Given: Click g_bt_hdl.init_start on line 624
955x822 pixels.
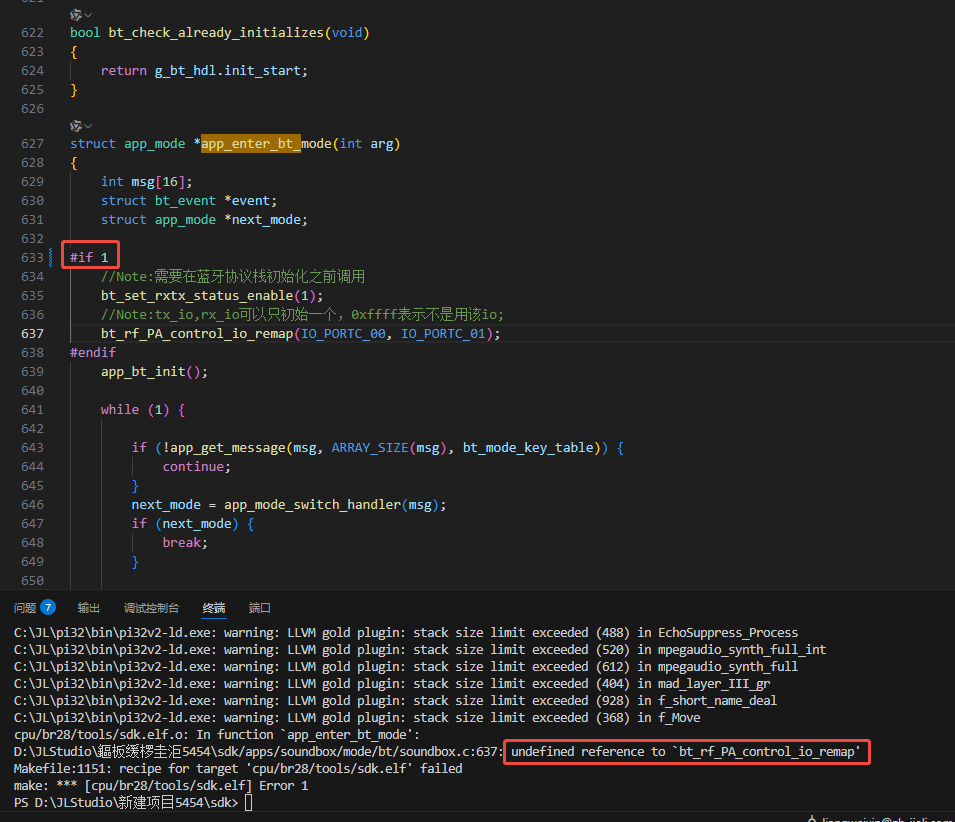Looking at the screenshot, I should coord(228,71).
